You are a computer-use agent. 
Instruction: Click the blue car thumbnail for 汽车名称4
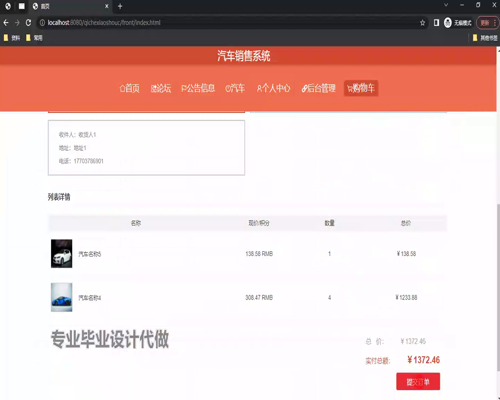point(61,297)
